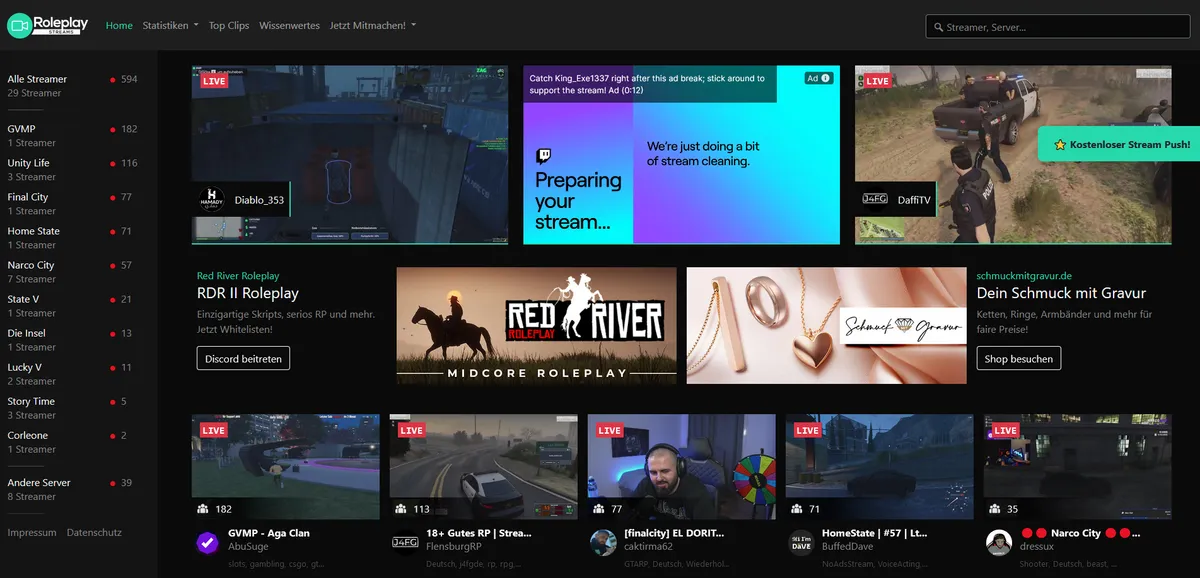Open Red River Roleplay link
Viewport: 1200px width, 578px height.
(238, 276)
